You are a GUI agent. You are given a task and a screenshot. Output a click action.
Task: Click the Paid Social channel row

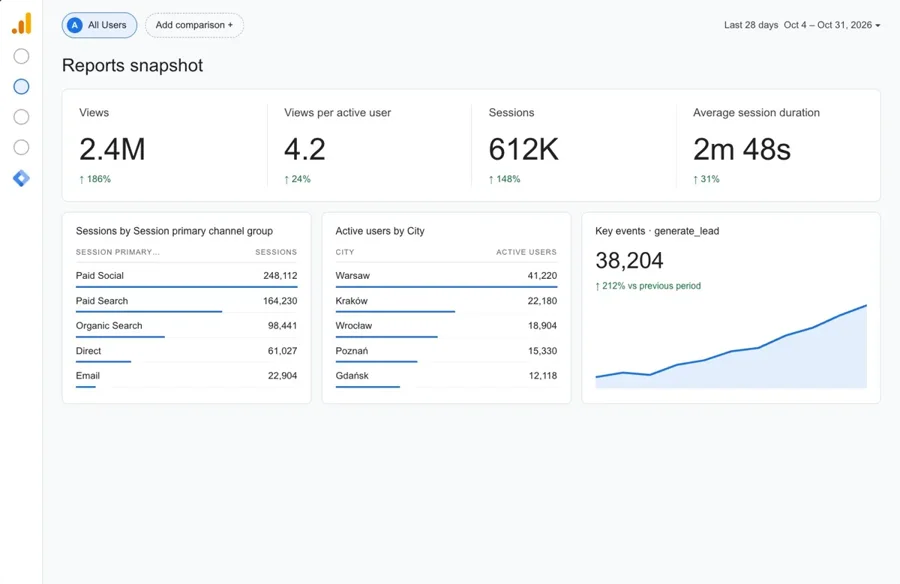click(x=187, y=276)
